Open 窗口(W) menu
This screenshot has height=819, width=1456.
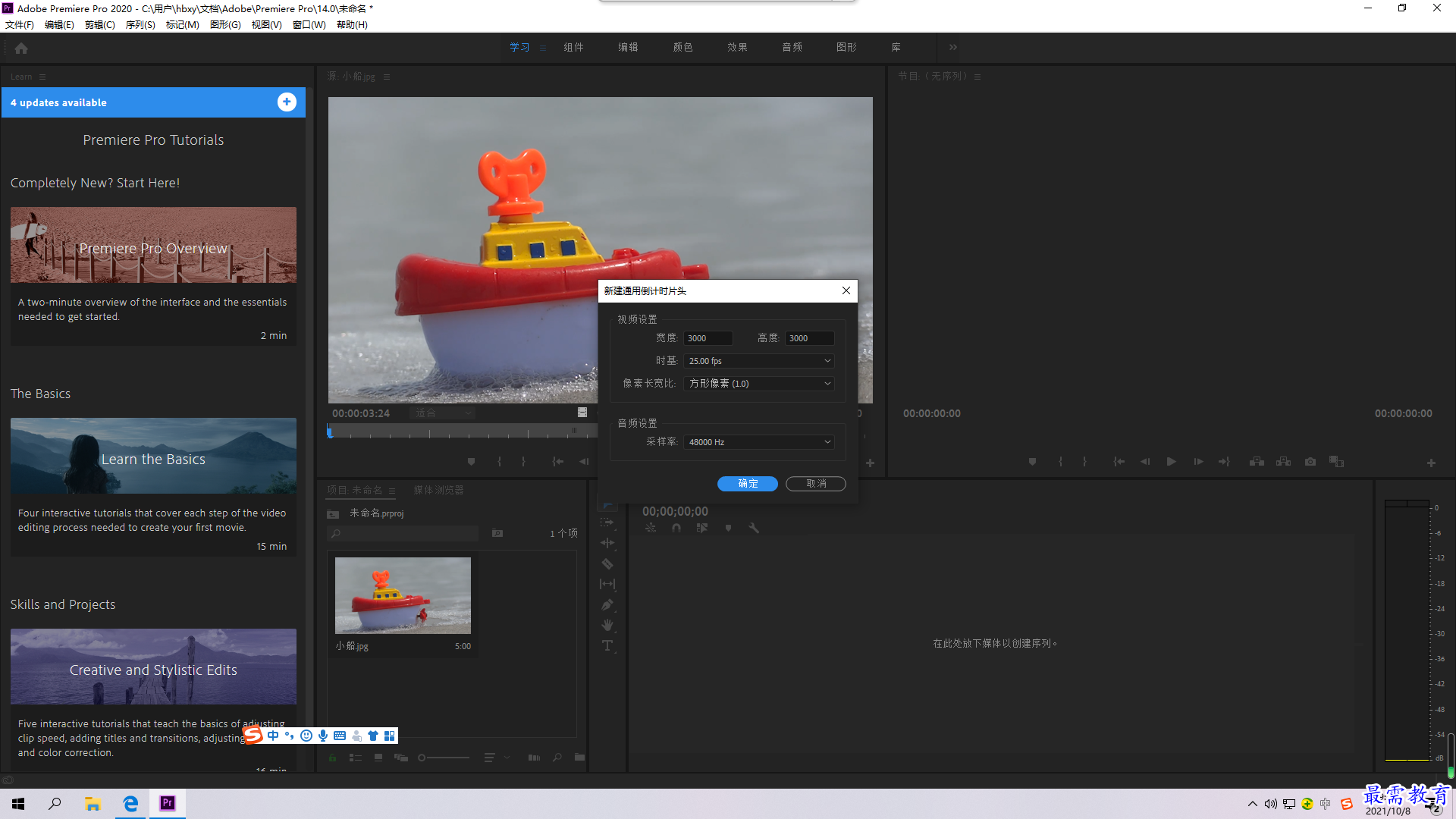coord(309,24)
